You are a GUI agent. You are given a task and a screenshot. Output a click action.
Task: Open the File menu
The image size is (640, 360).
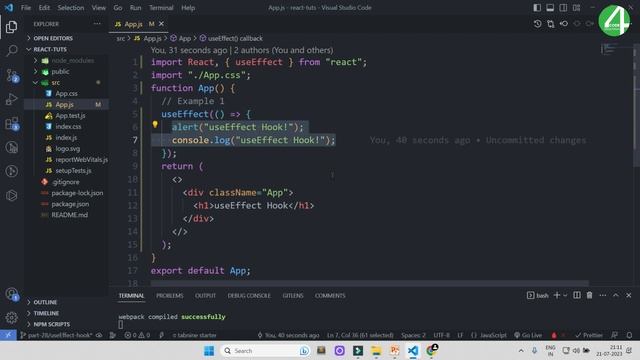[x=26, y=8]
